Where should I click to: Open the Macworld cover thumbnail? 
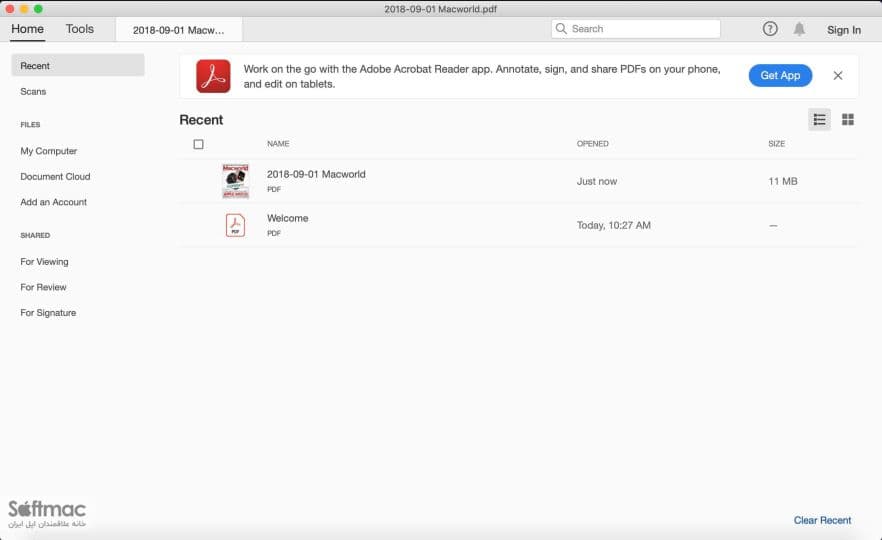235,181
